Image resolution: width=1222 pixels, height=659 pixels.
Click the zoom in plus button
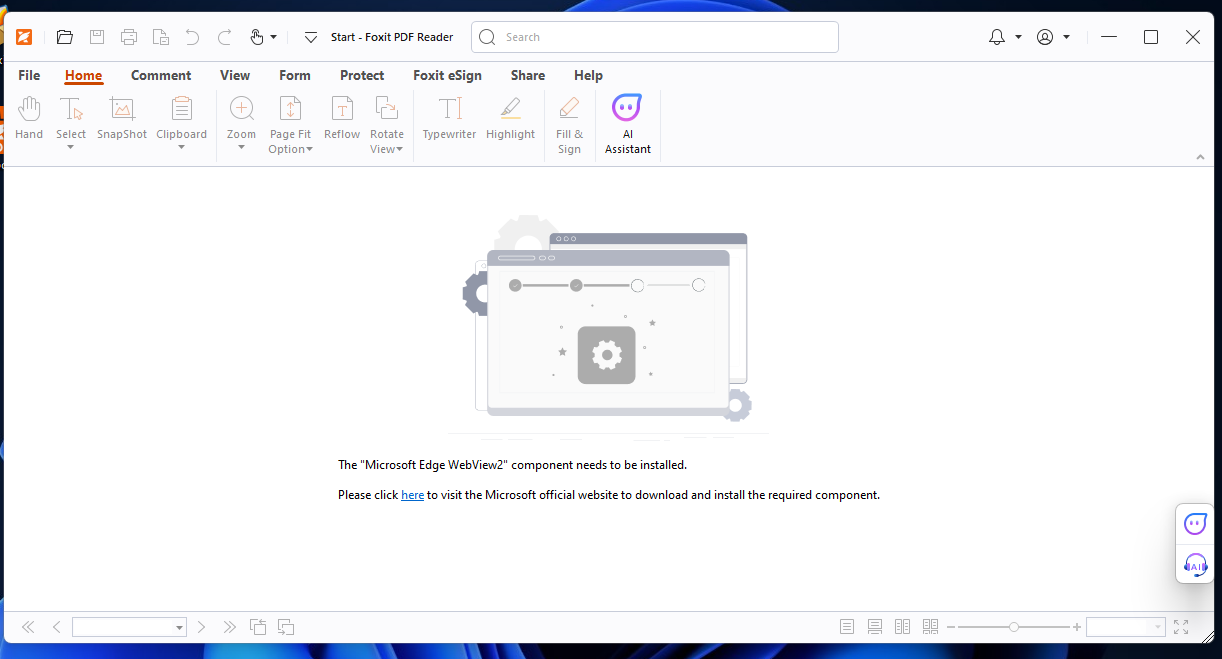click(1077, 627)
